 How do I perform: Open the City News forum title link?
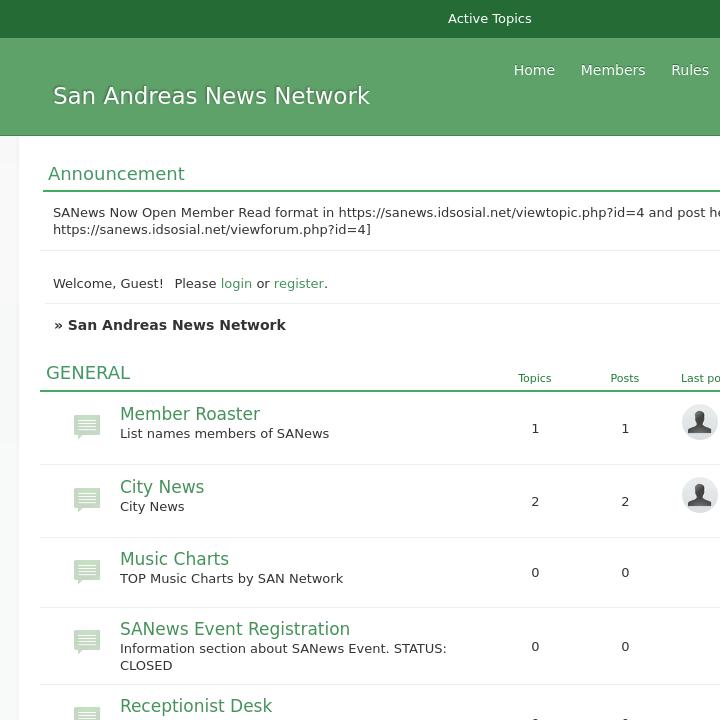tap(162, 487)
